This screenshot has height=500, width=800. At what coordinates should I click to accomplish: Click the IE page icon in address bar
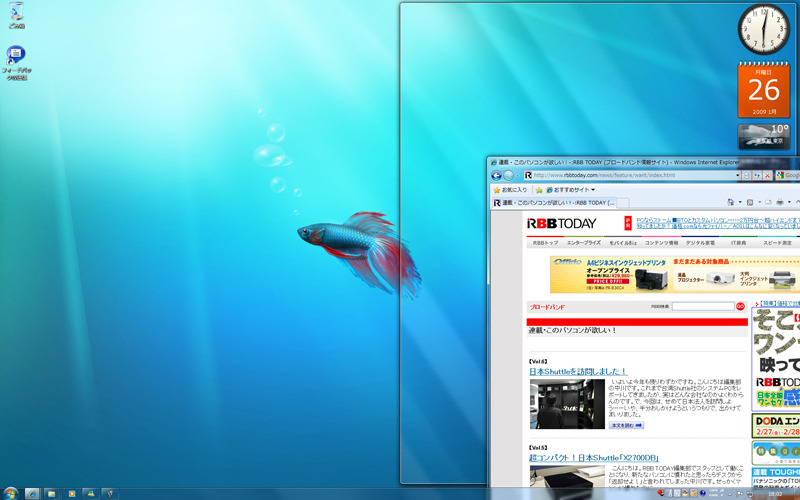click(x=529, y=175)
